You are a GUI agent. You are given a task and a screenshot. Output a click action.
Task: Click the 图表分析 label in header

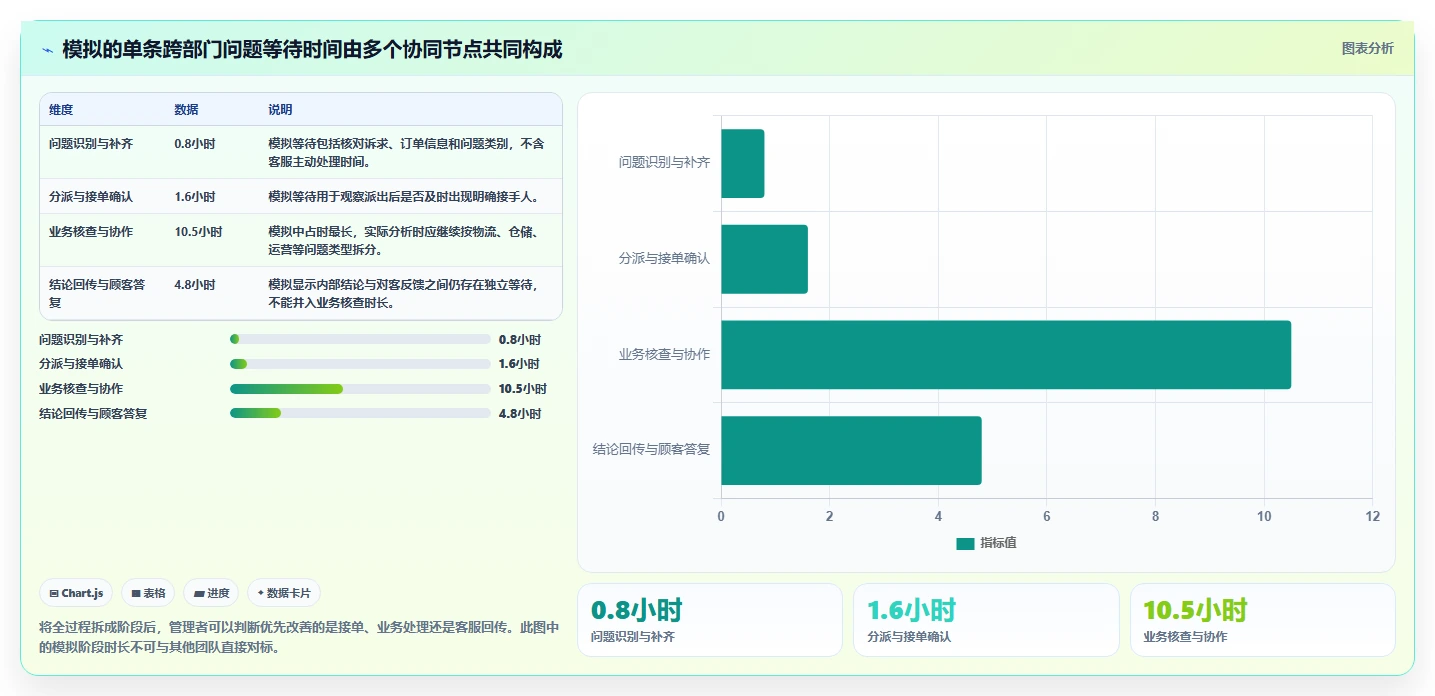point(1367,48)
